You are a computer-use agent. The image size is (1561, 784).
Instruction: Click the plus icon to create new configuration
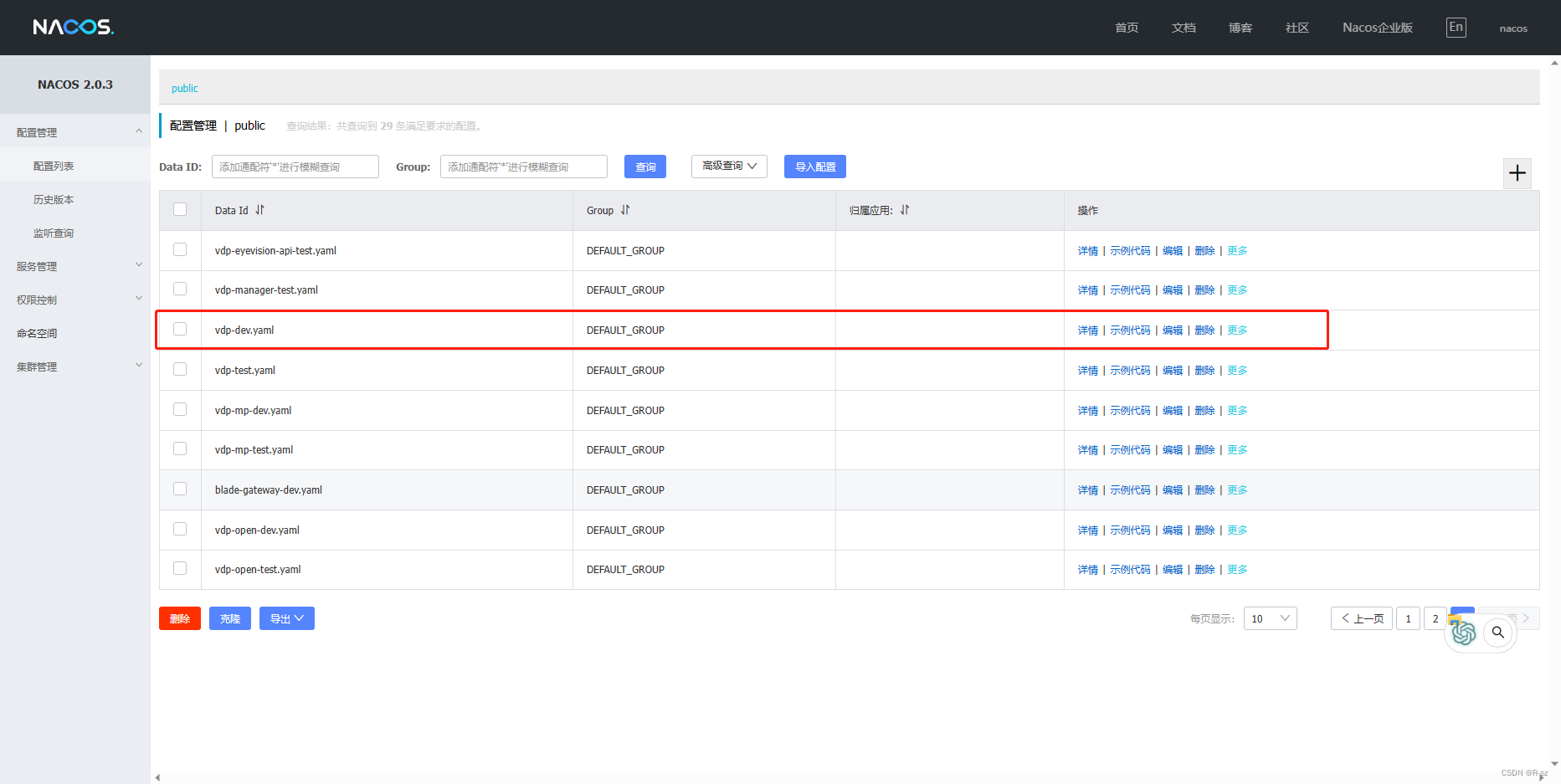(1517, 173)
